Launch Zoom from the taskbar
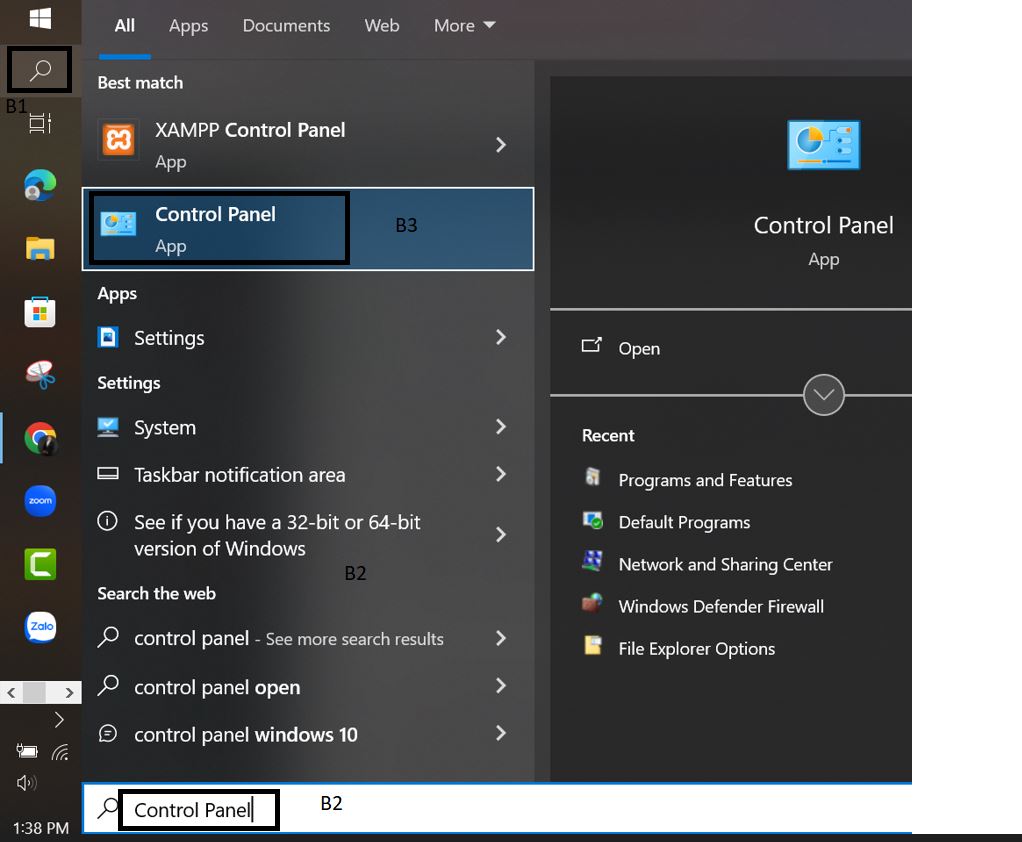Image resolution: width=1022 pixels, height=842 pixels. (40, 500)
